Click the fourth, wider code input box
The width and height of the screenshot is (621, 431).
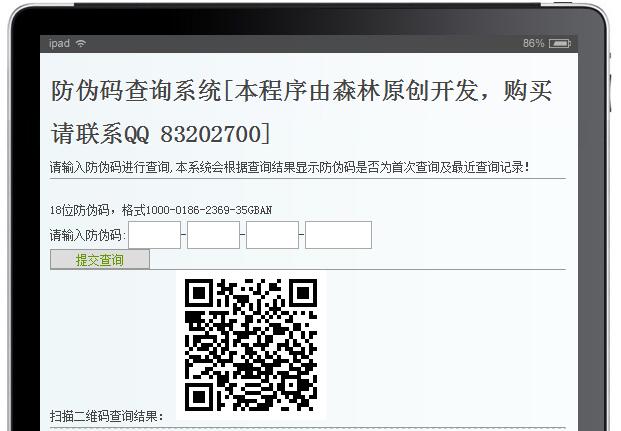(338, 235)
